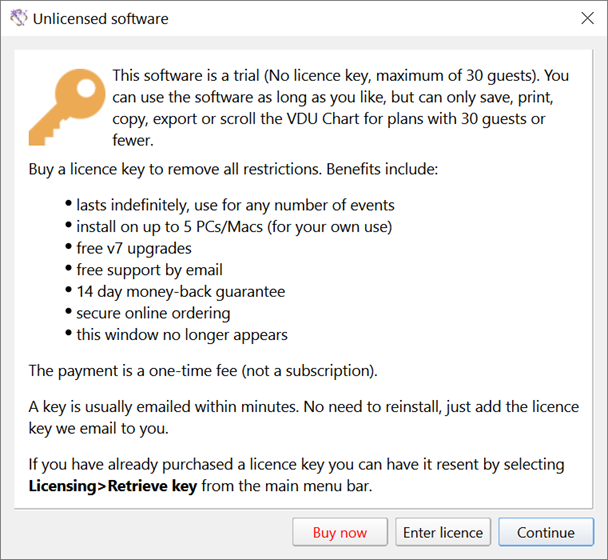Click the "lasts indefinitely" bullet item
Screen dimensions: 608x560
[235, 205]
